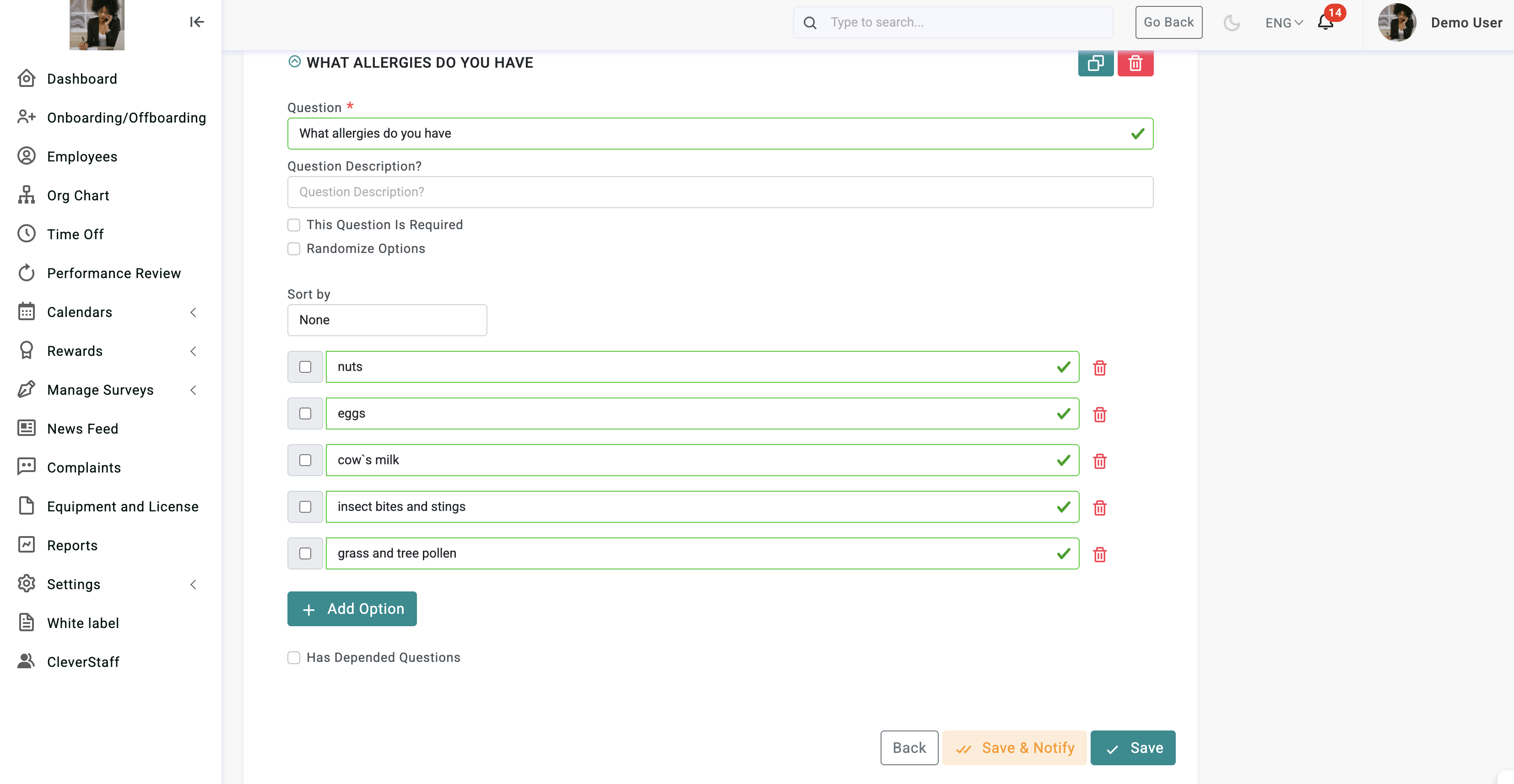Image resolution: width=1514 pixels, height=784 pixels.
Task: Focus the Question Description input field
Action: pyautogui.click(x=720, y=192)
